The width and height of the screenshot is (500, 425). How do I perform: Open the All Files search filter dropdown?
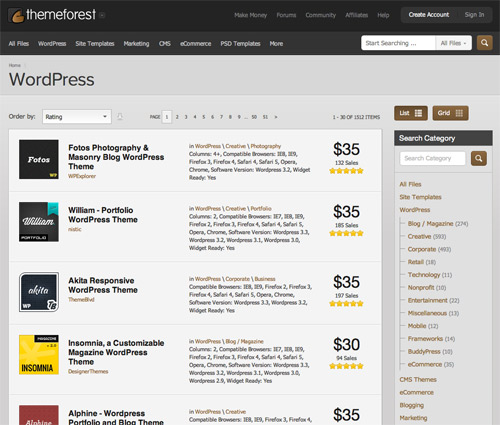[453, 43]
